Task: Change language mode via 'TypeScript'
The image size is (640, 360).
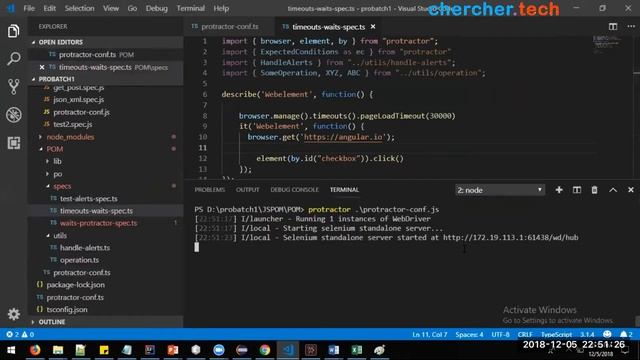Action: 556,334
